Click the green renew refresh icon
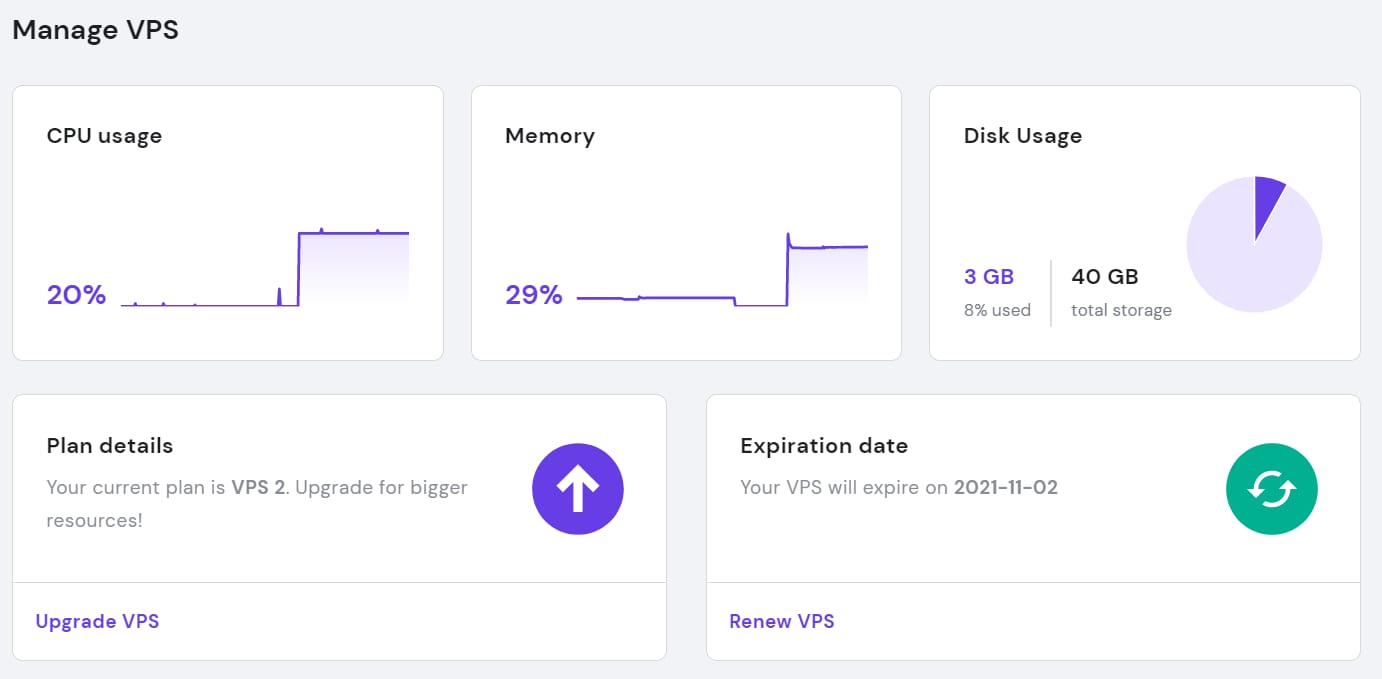Viewport: 1382px width, 679px height. pos(1271,489)
